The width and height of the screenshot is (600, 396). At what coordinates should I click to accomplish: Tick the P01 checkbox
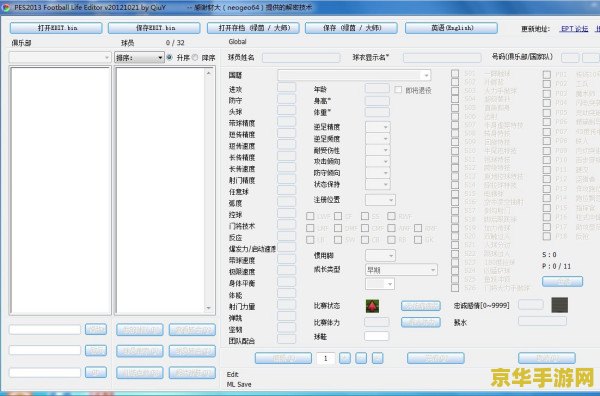click(x=547, y=75)
